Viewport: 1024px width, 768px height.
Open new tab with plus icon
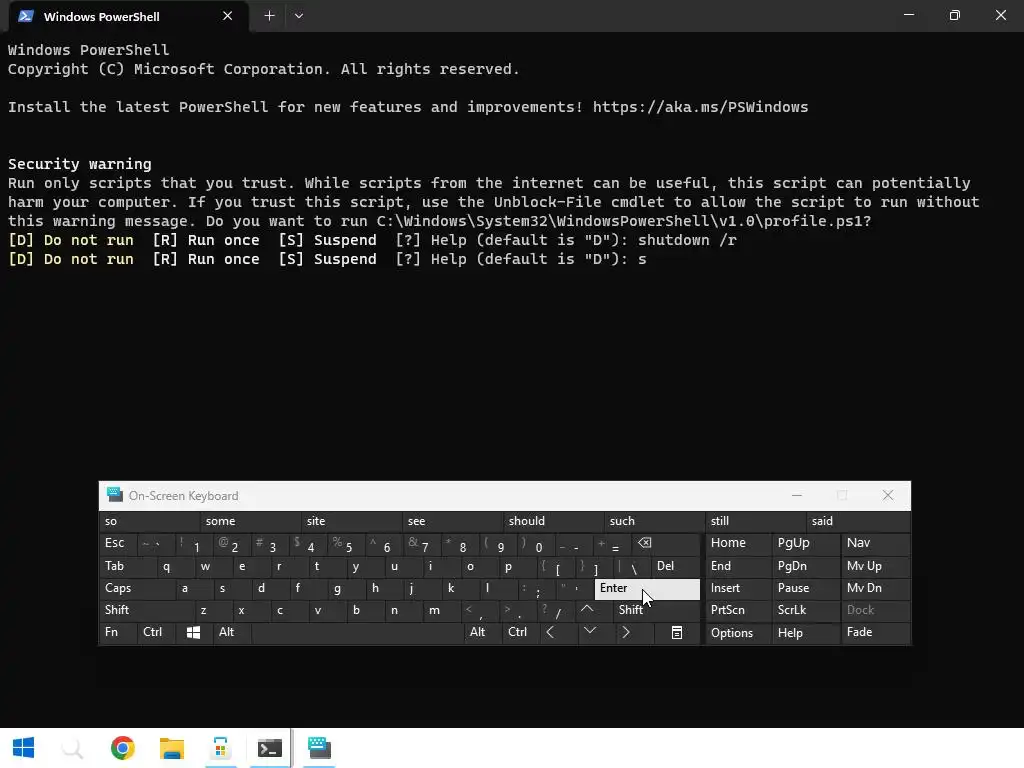click(269, 16)
